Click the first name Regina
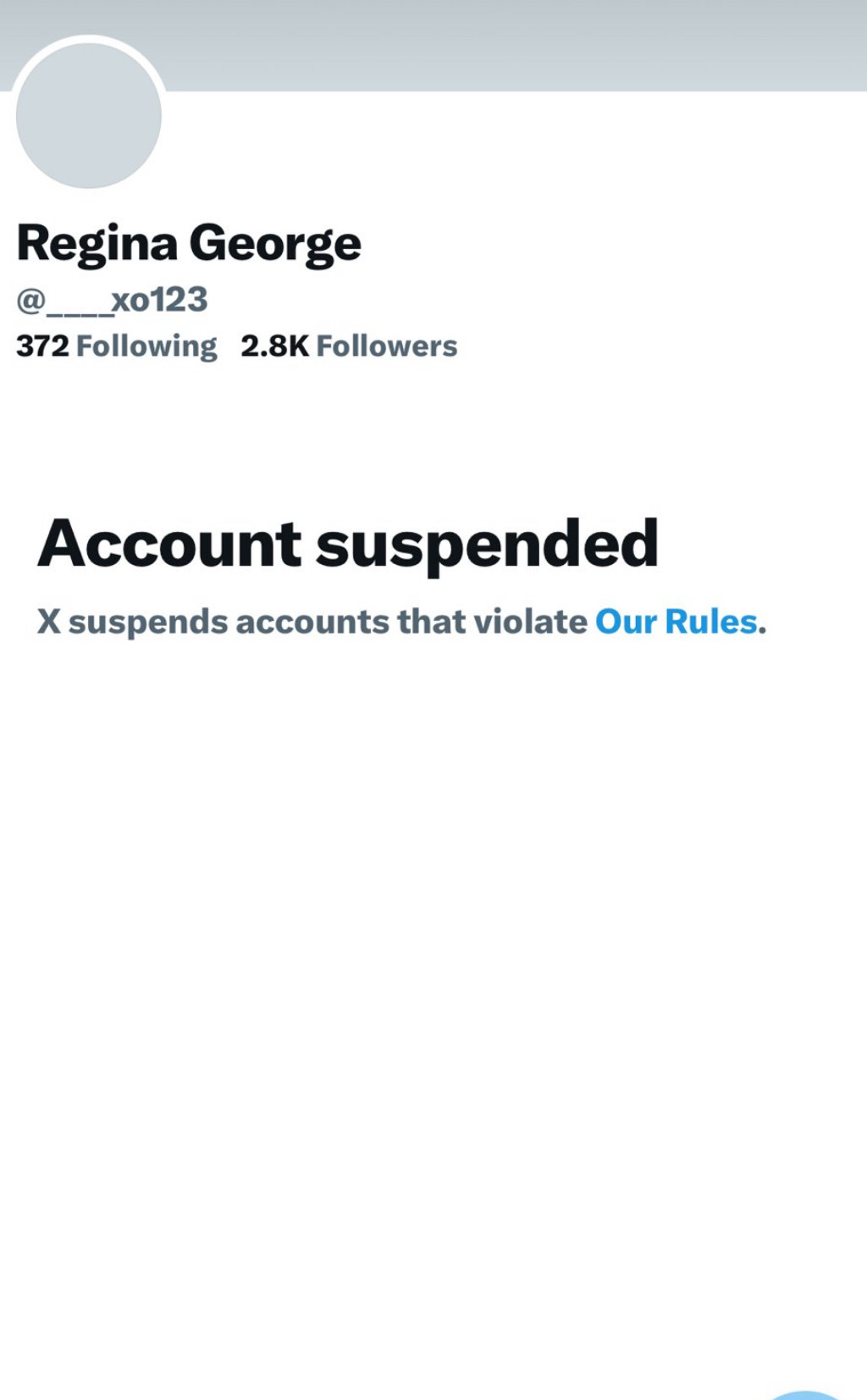This screenshot has width=867, height=1400. [97, 245]
